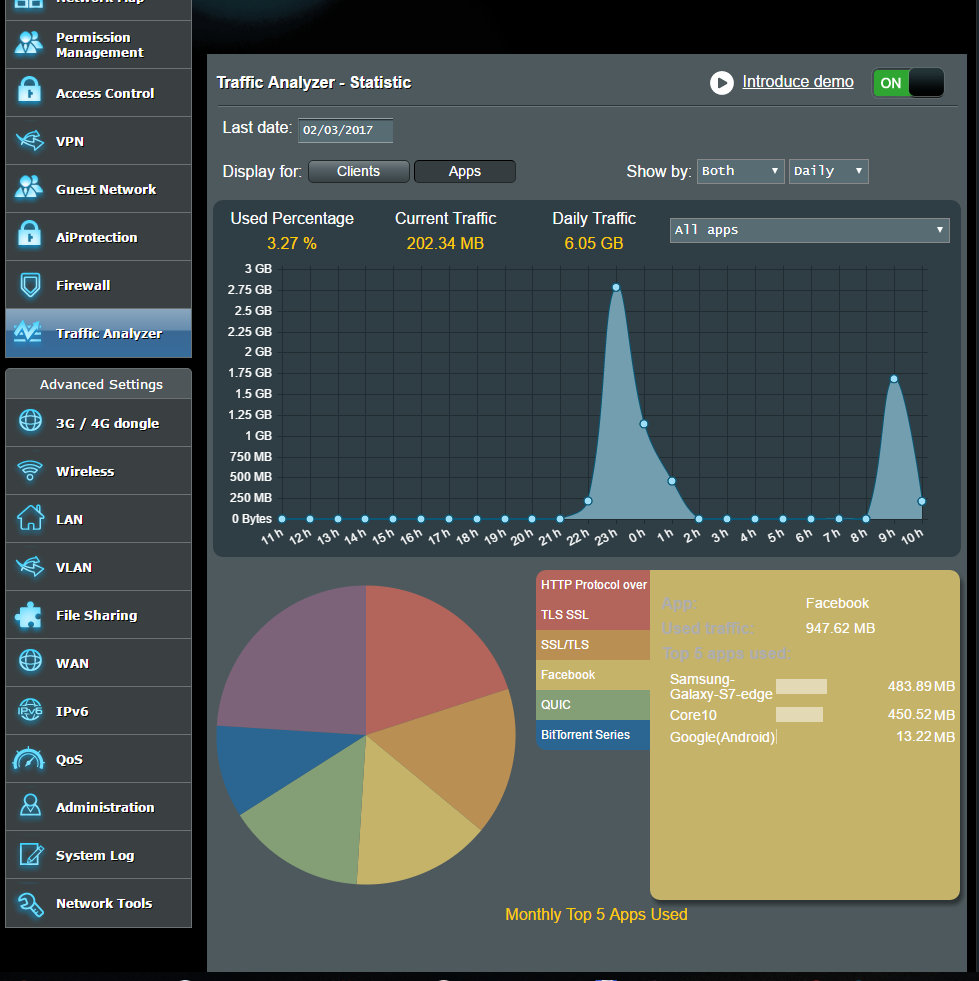Select BitTorrent Series in app legend
The width and height of the screenshot is (979, 981).
coord(592,735)
